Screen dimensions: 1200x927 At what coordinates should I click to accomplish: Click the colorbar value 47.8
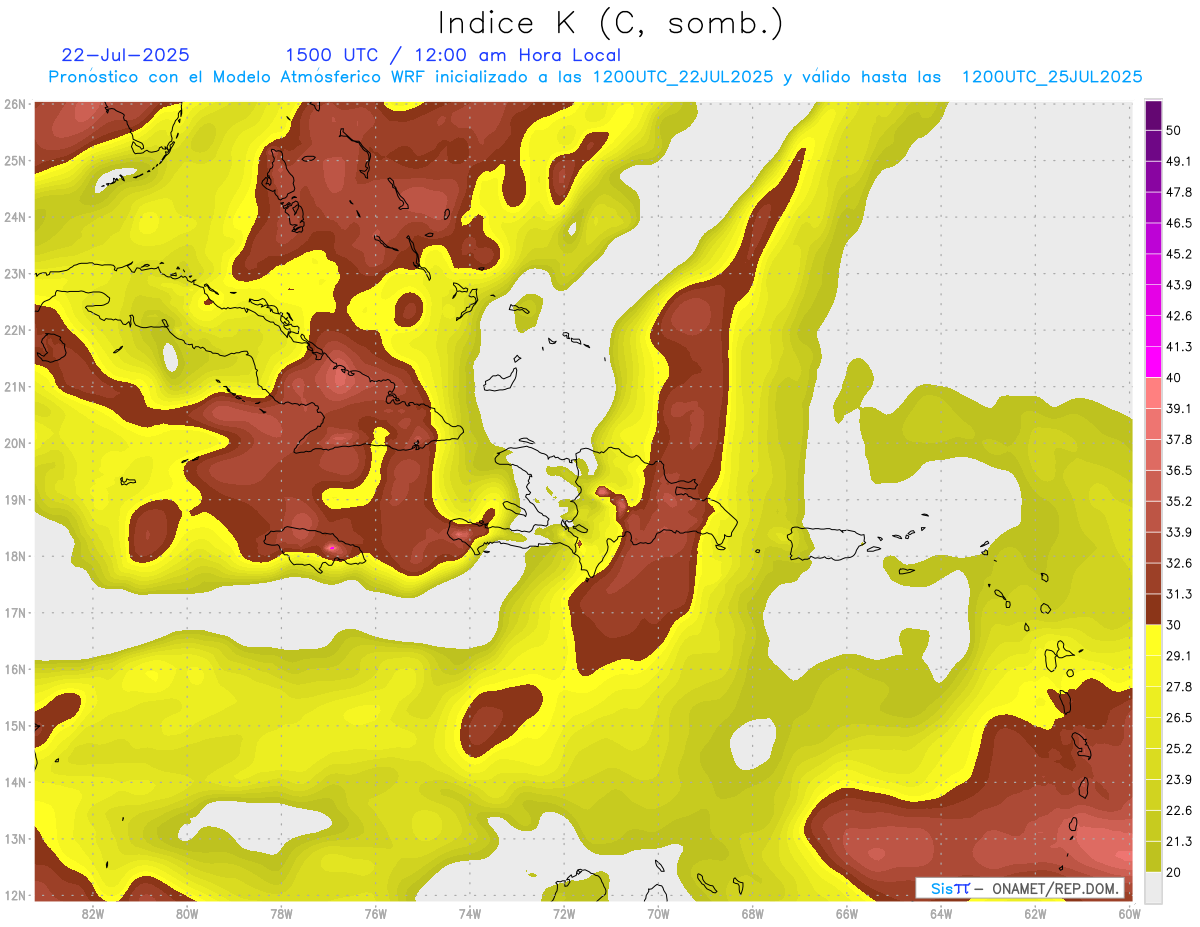pos(1178,192)
